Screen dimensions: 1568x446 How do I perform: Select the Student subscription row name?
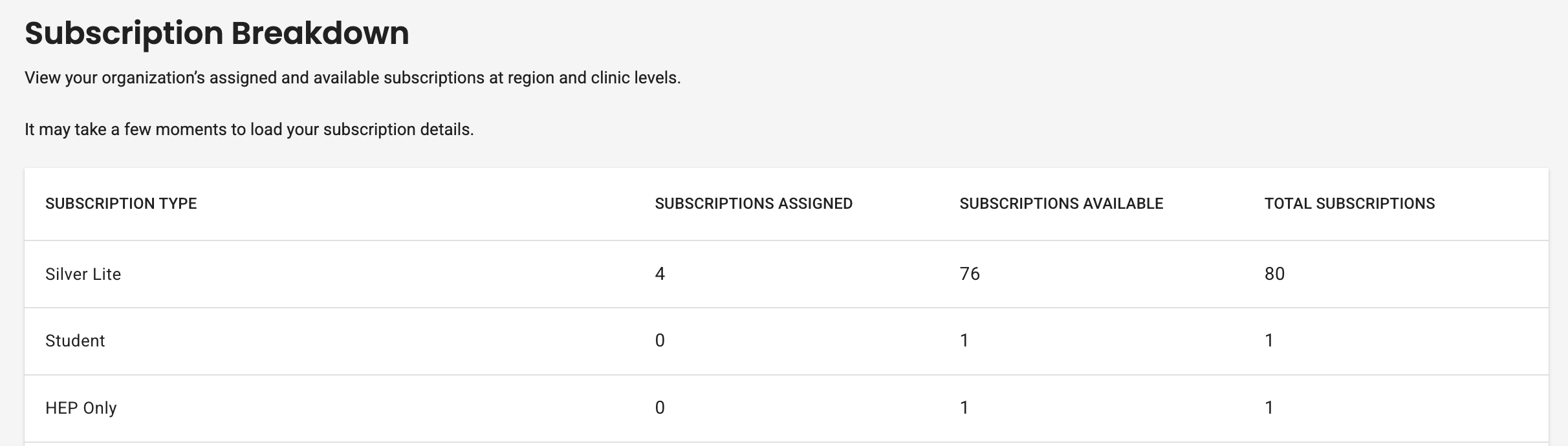pos(75,341)
